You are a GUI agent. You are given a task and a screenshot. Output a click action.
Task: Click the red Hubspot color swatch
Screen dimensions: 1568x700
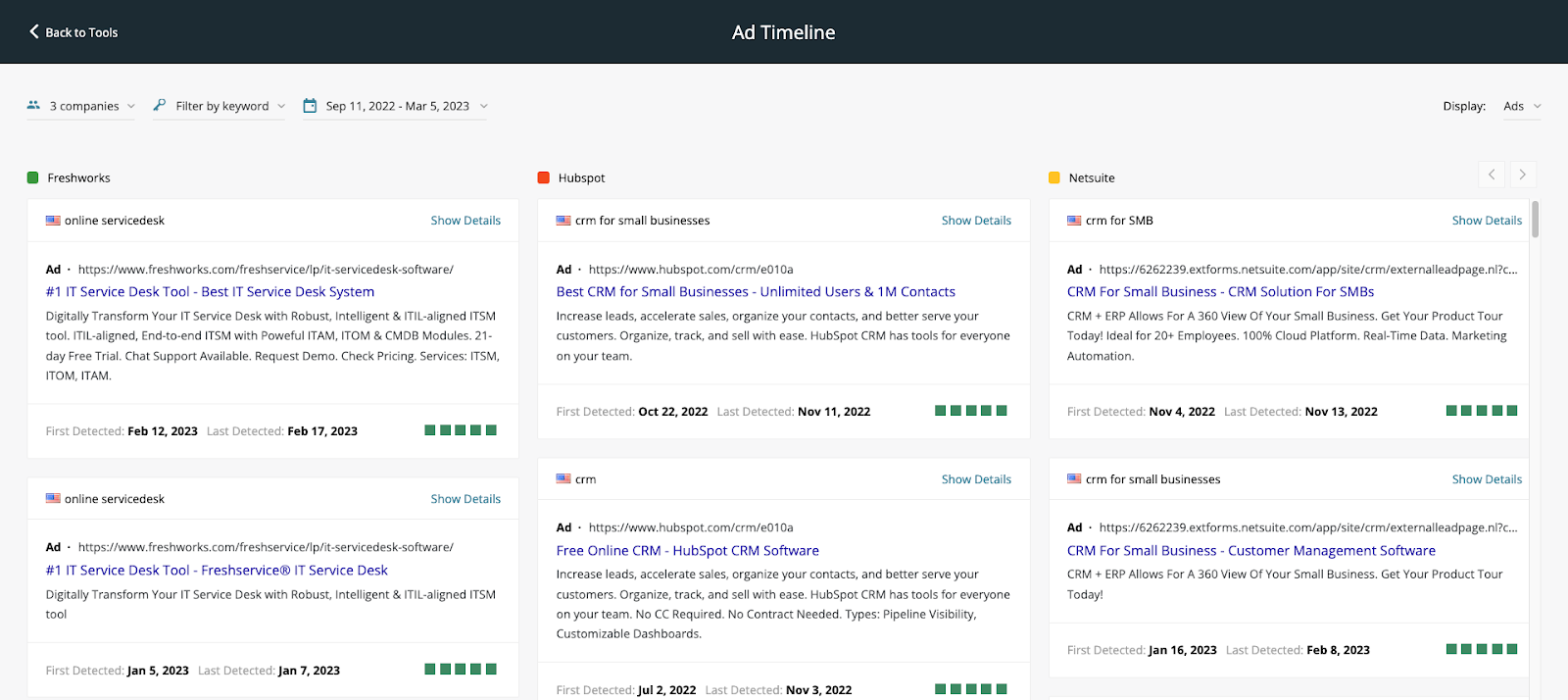(543, 177)
